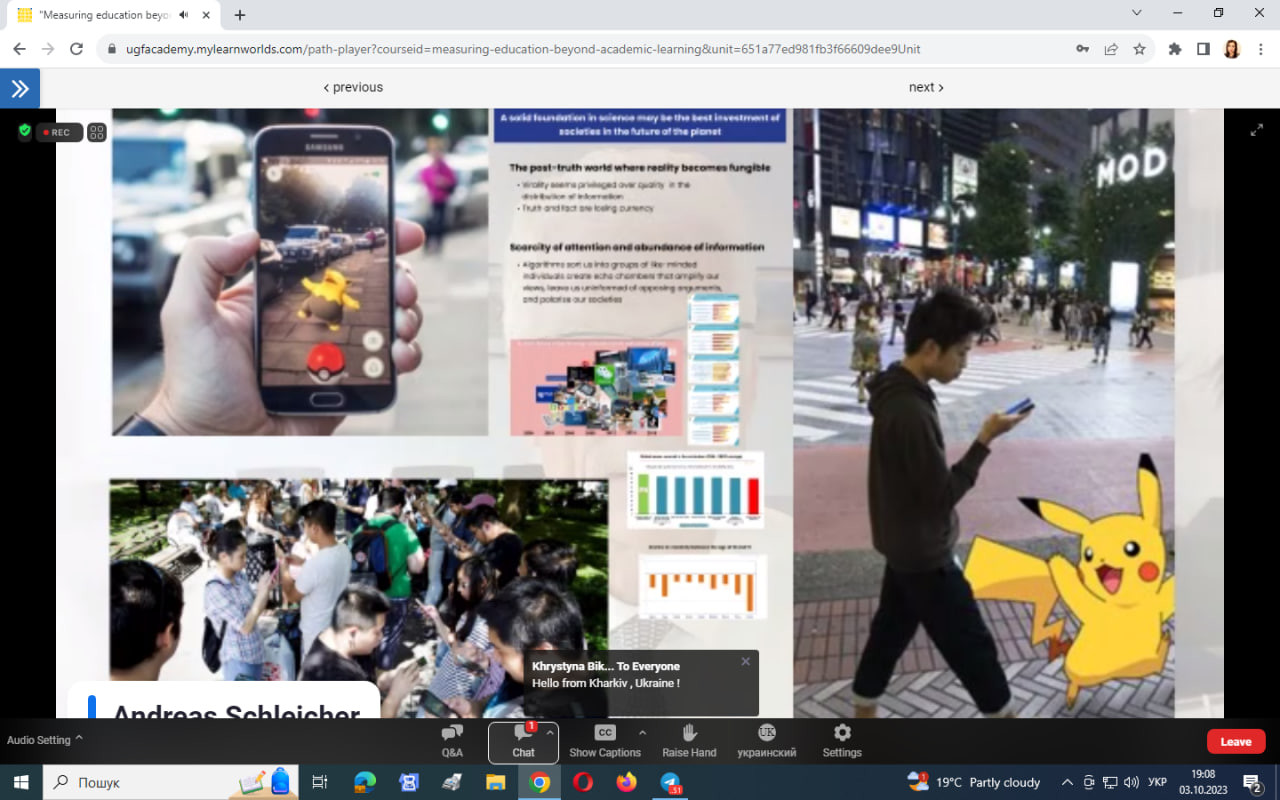Bookmark this page with the star icon
Screen dimensions: 1280x800
[1139, 49]
